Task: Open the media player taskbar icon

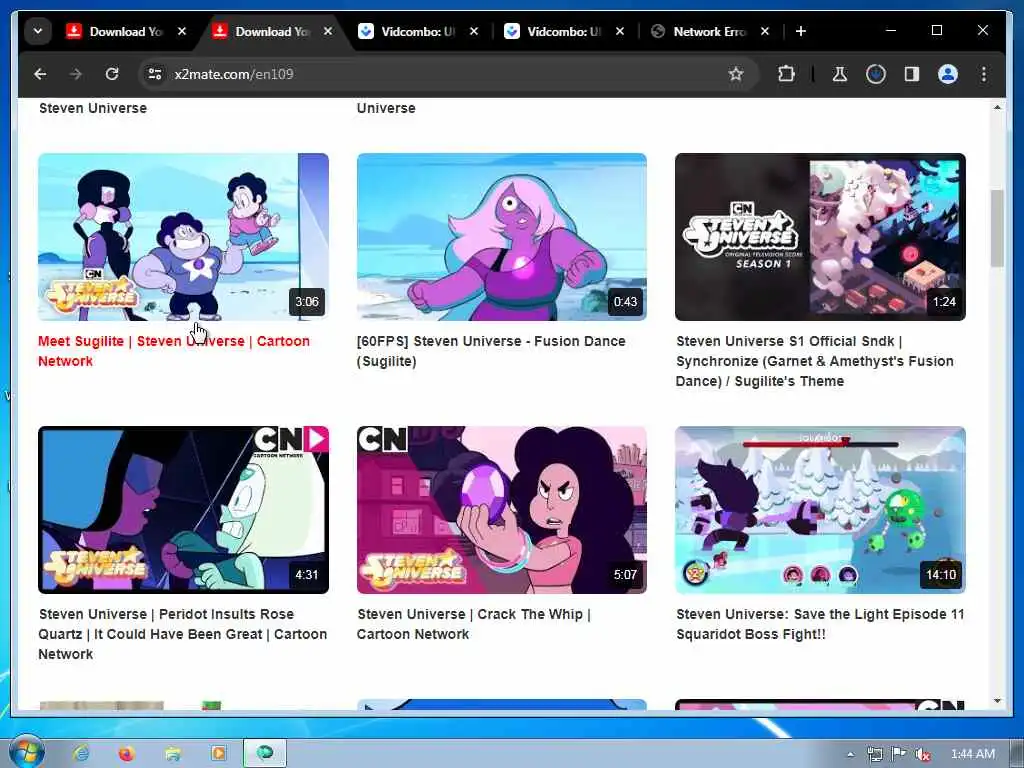Action: click(218, 754)
